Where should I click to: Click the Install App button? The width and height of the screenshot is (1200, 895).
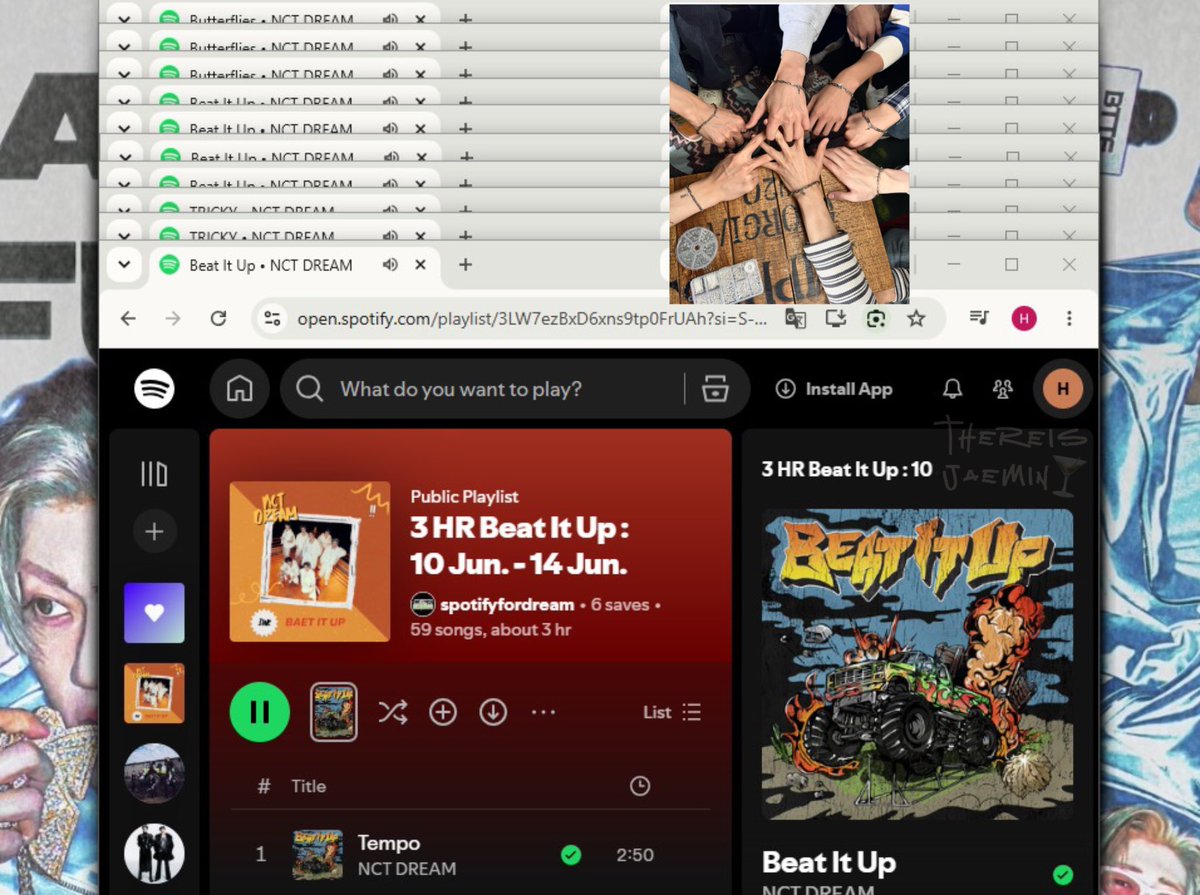tap(834, 389)
